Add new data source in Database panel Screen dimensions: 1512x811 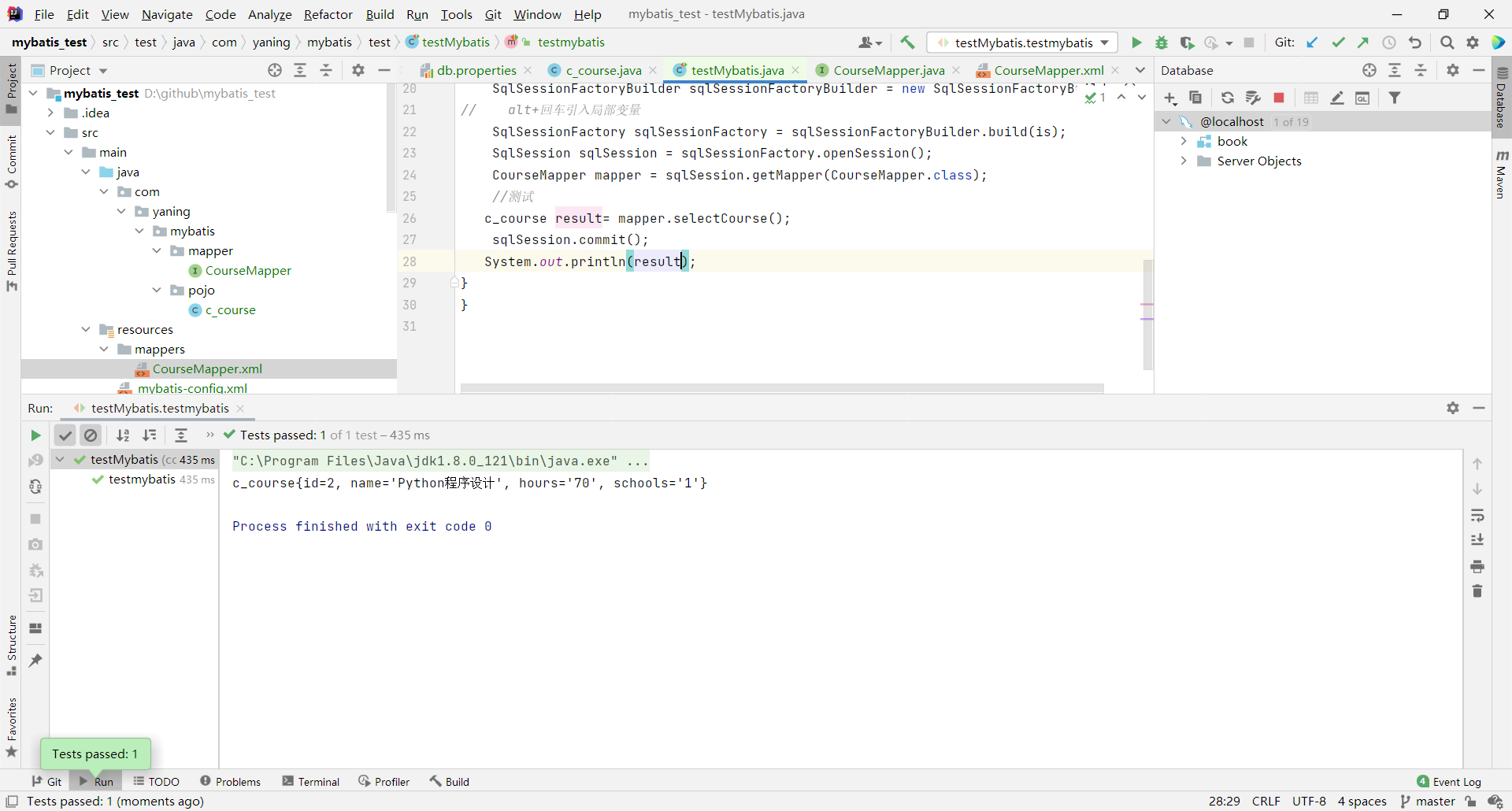coord(1170,98)
